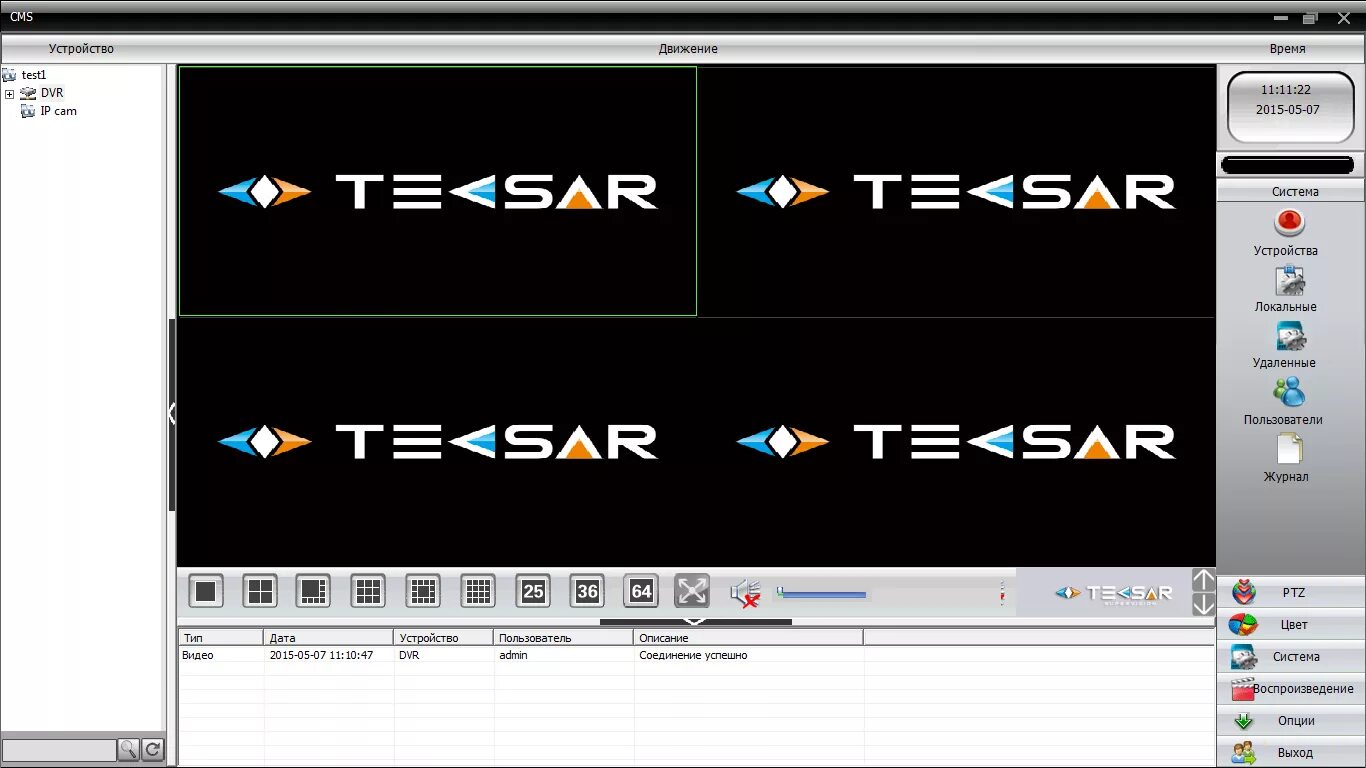This screenshot has height=768, width=1366.
Task: Open the Система panel button
Action: [x=1291, y=656]
